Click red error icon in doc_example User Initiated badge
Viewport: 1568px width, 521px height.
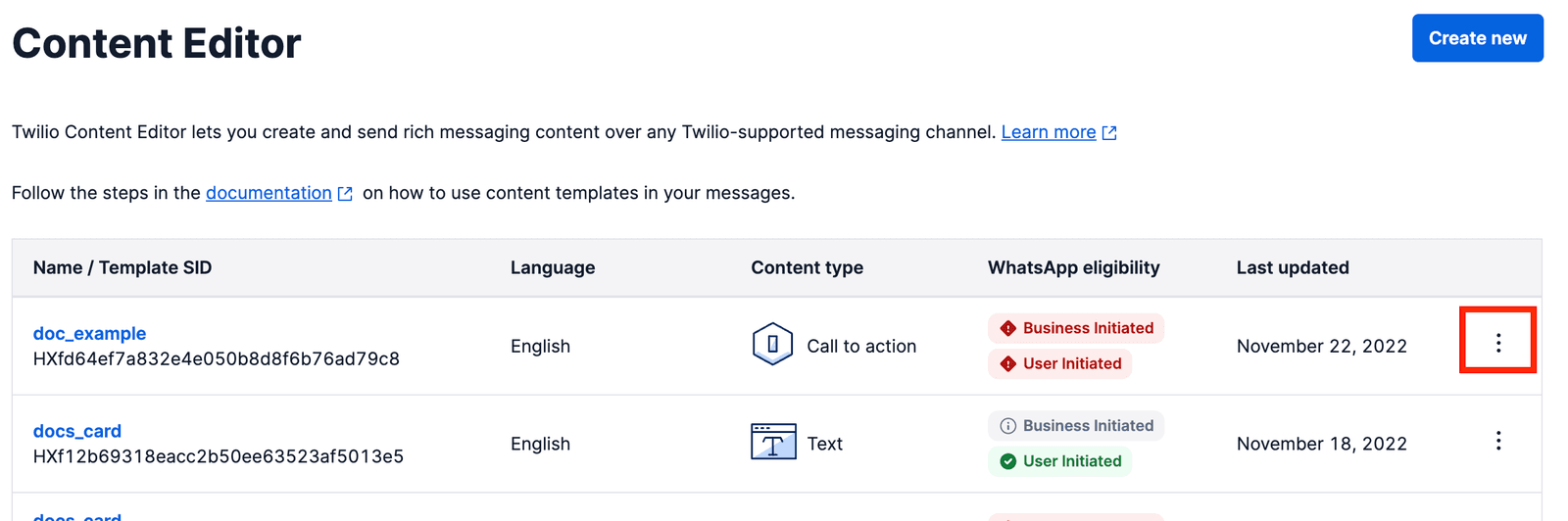[1007, 363]
